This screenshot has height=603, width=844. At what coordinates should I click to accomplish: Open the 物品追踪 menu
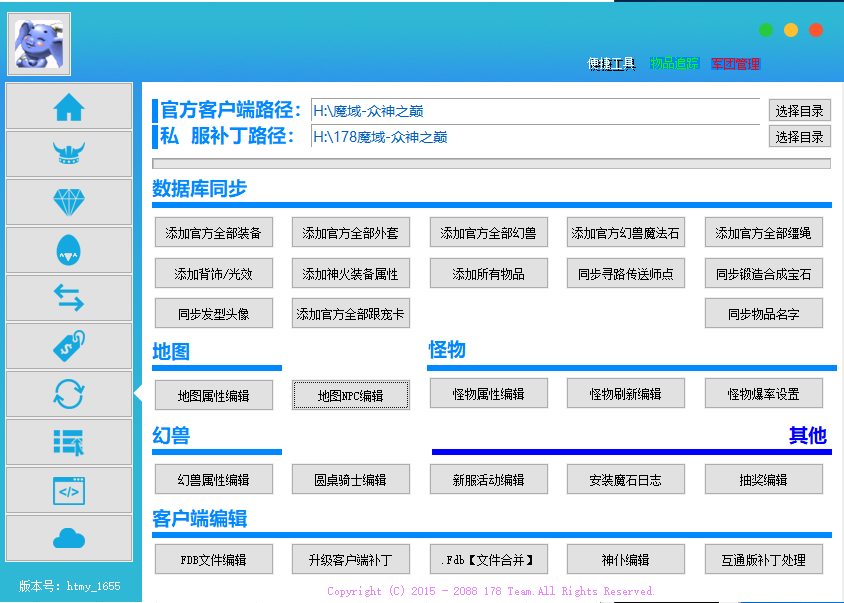(x=675, y=64)
